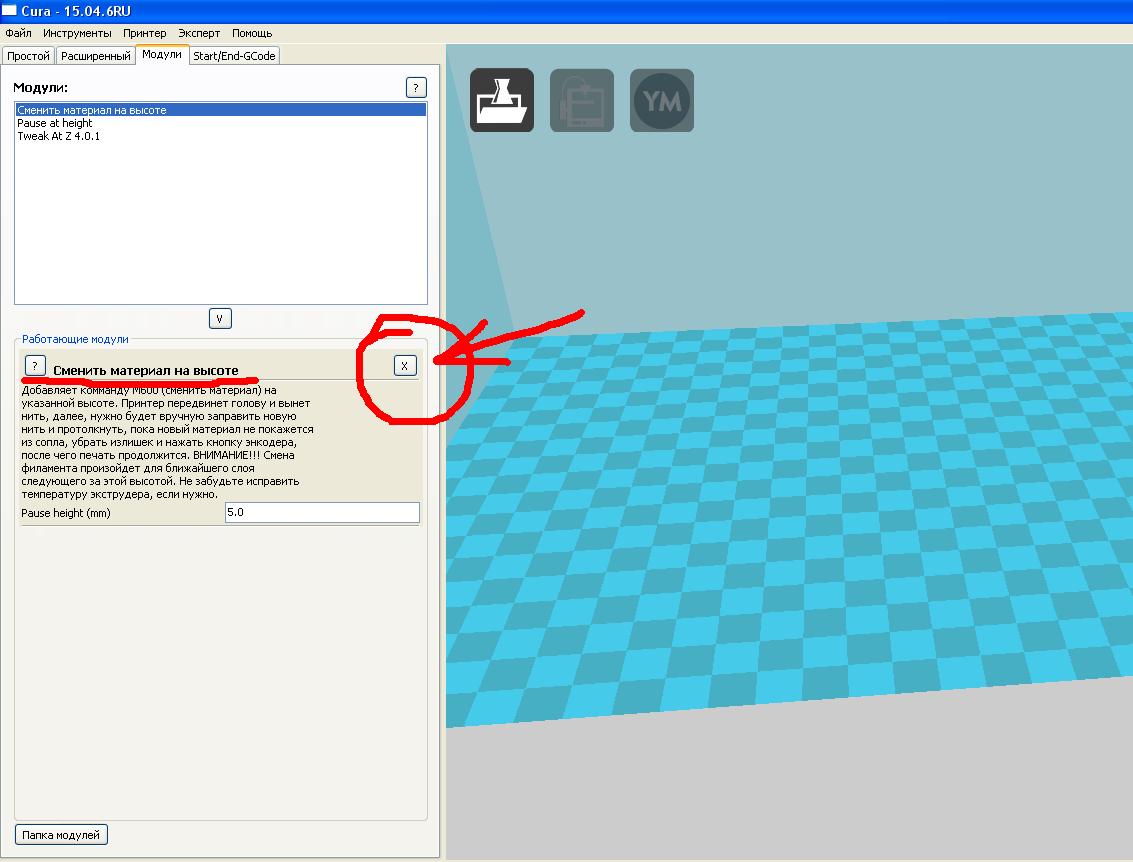Open the Инструменты menu
The width and height of the screenshot is (1133, 862).
(77, 33)
